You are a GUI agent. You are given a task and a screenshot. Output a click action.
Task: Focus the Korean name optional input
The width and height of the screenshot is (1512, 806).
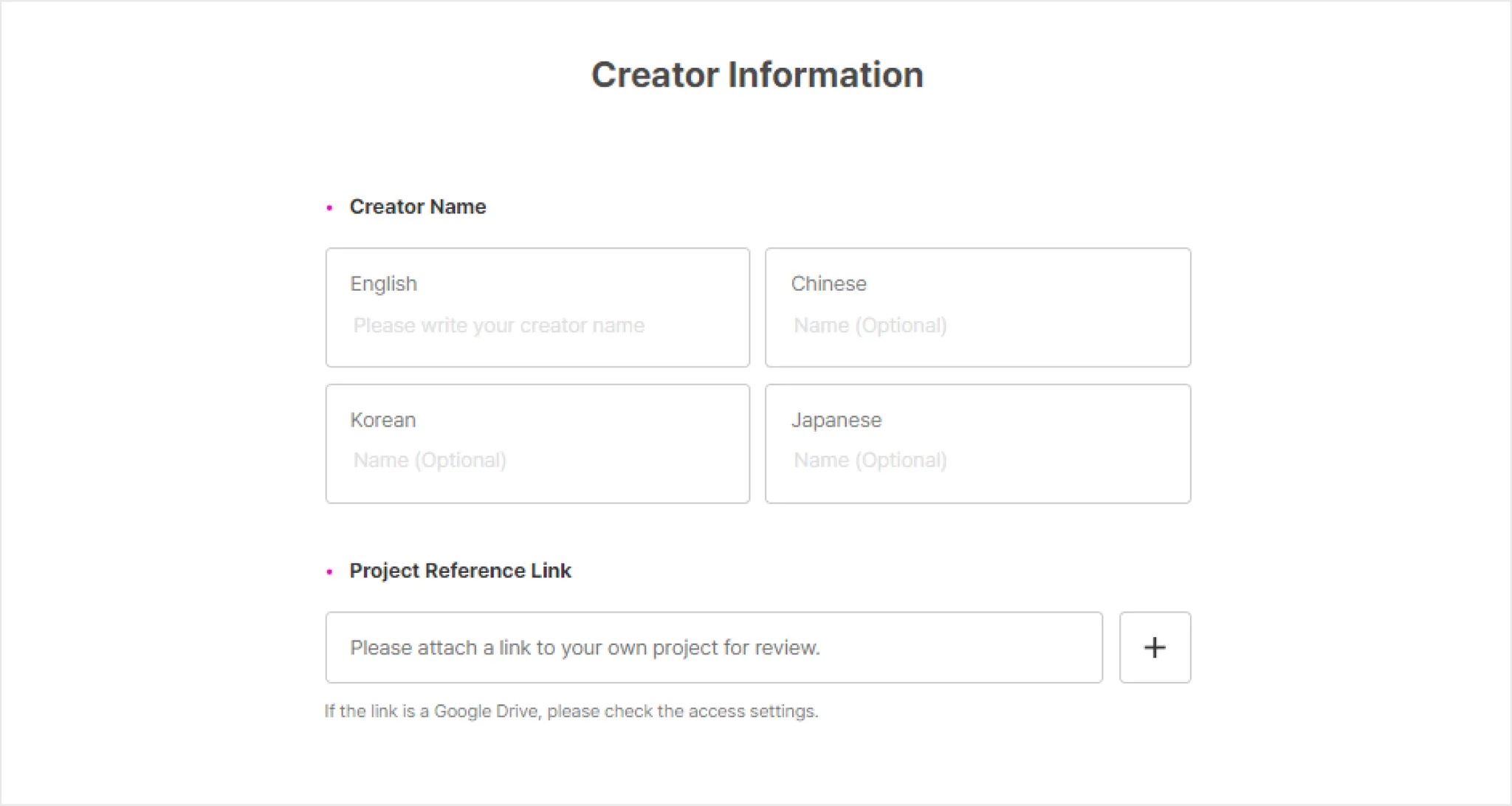coord(430,461)
